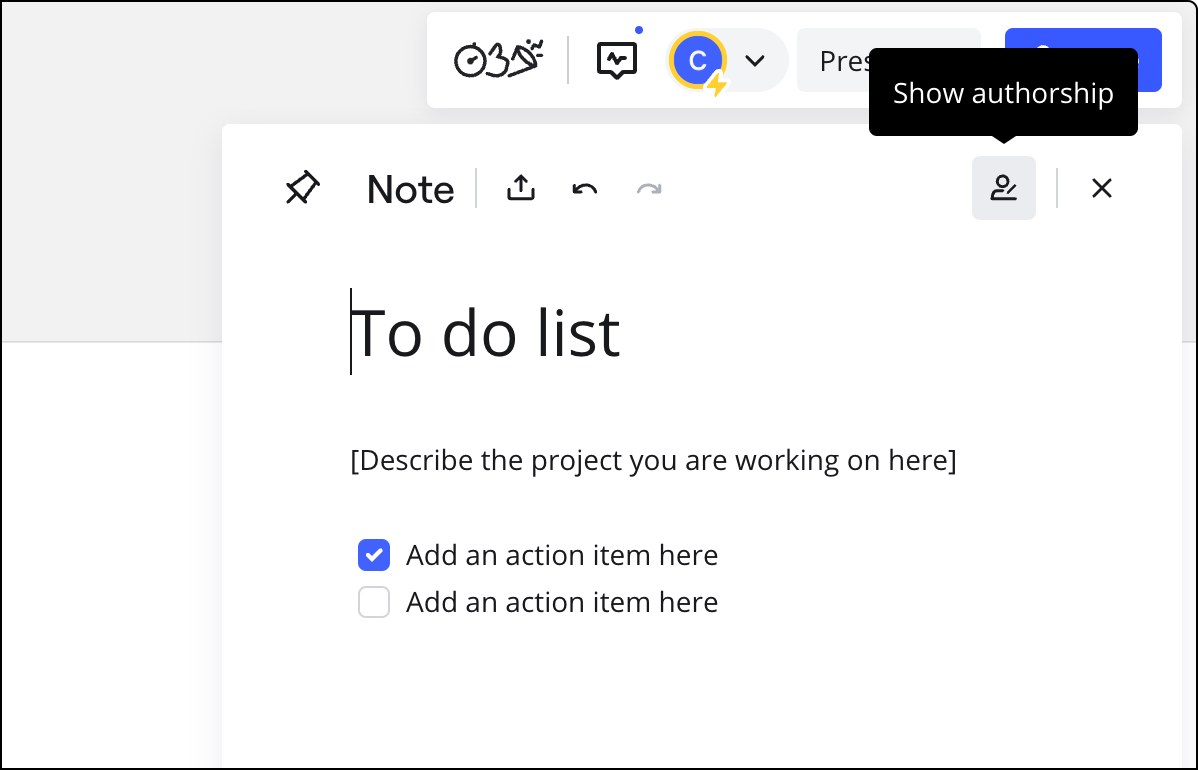Click the checked item's 'Add an action item here' text
This screenshot has width=1198, height=770.
pos(562,555)
